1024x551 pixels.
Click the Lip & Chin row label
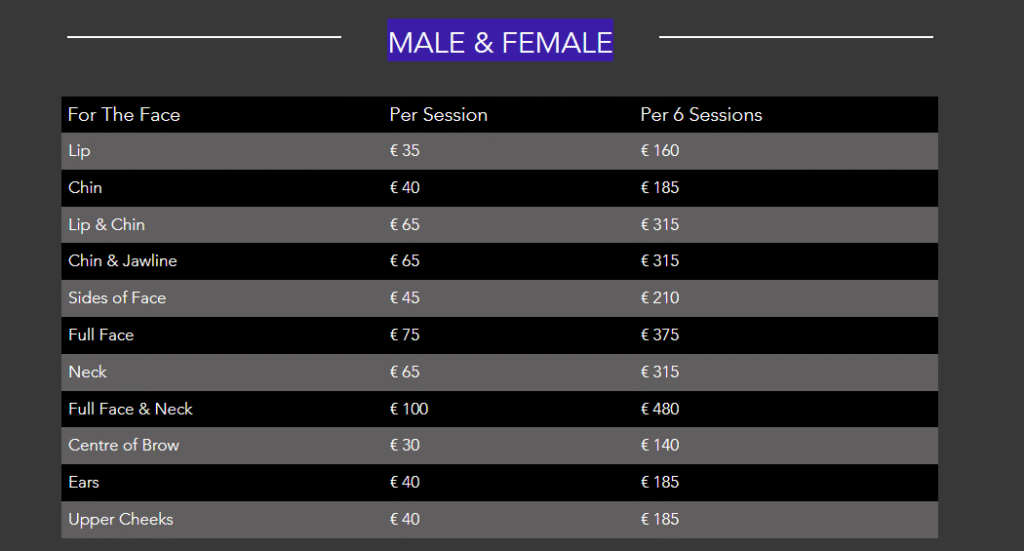point(106,225)
